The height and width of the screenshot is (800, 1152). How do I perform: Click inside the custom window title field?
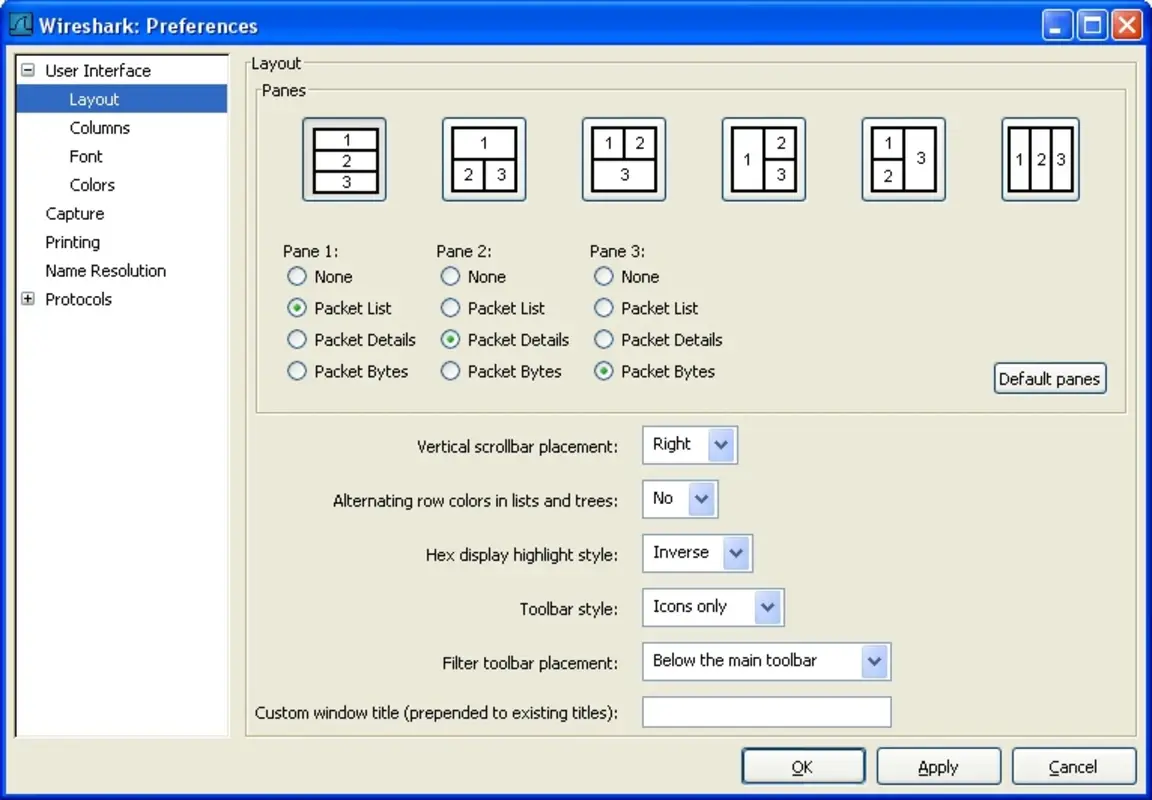(766, 712)
